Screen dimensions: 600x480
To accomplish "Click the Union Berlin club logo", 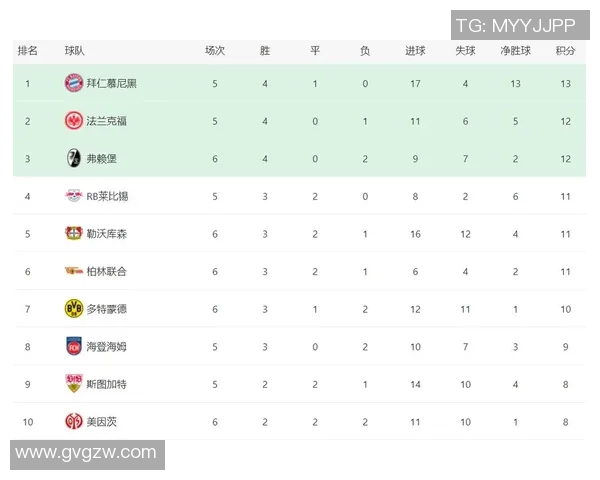I will (x=73, y=271).
